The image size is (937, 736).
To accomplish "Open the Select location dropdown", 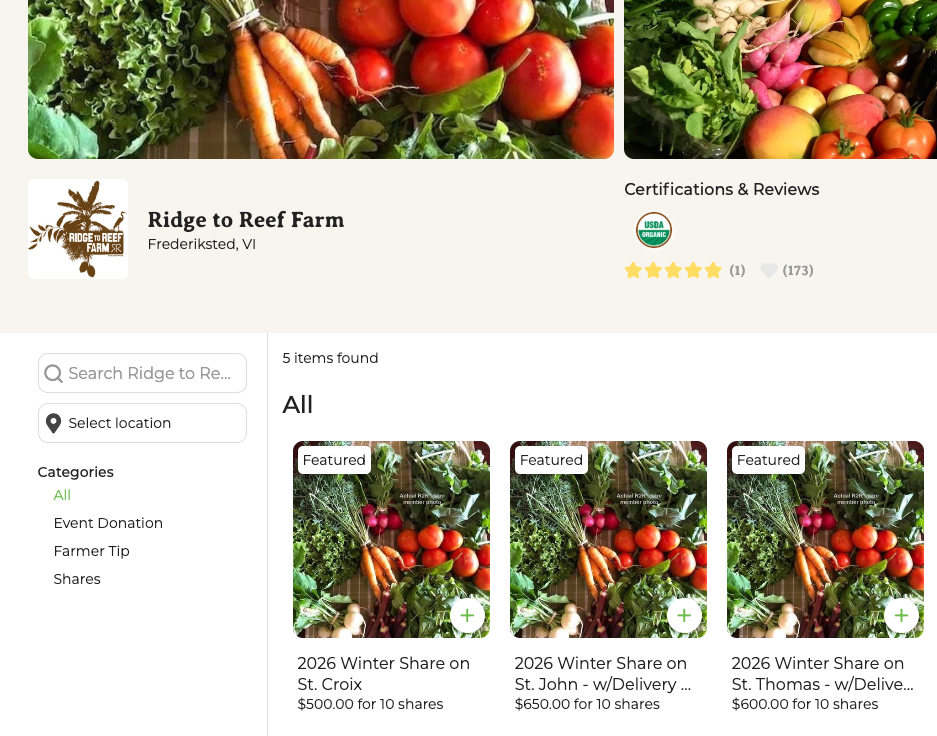I will click(x=142, y=423).
